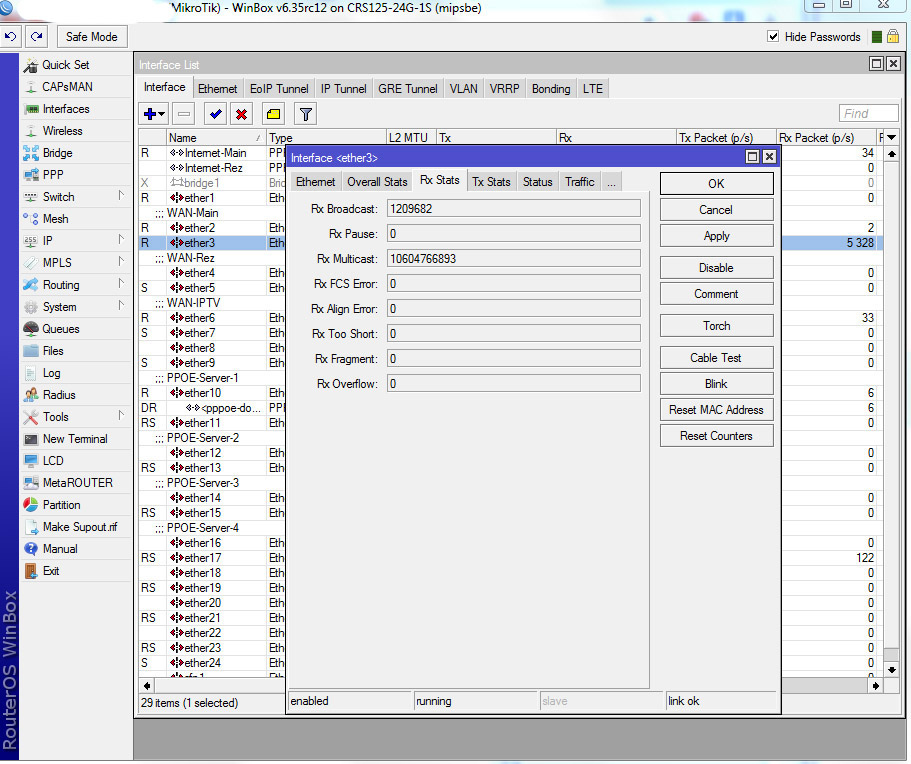Click the Find search field
Screen dimensions: 911x764
[x=867, y=114]
